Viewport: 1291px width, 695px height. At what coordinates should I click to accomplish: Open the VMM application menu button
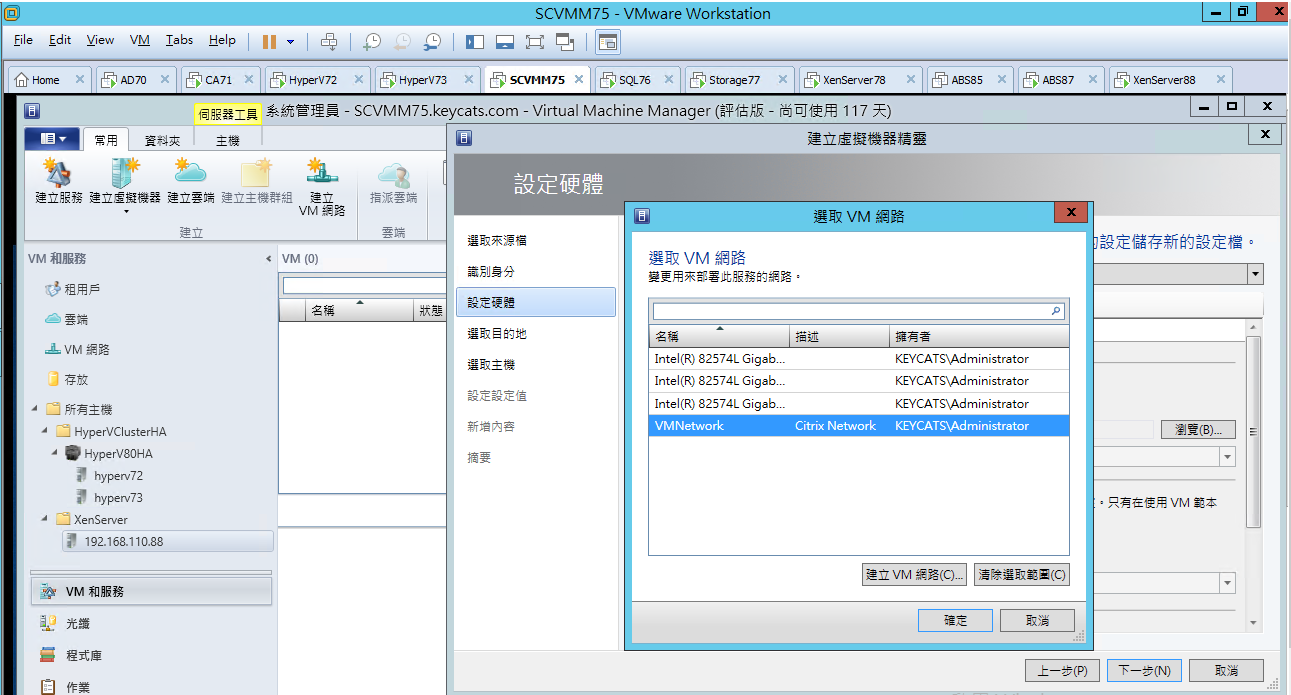pos(54,139)
